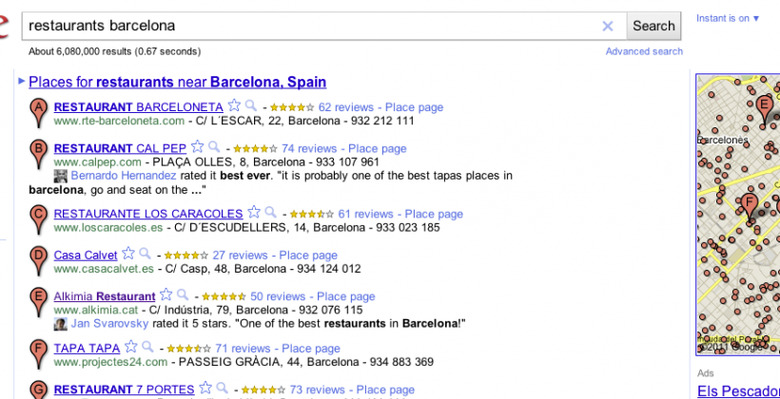The image size is (780, 399).
Task: Open the Advanced search link
Action: pyautogui.click(x=644, y=51)
